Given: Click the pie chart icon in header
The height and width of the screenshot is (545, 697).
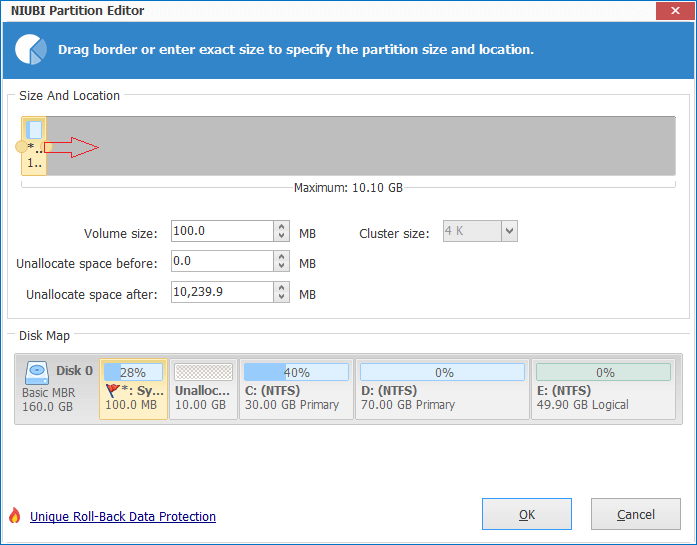Looking at the screenshot, I should pyautogui.click(x=32, y=49).
